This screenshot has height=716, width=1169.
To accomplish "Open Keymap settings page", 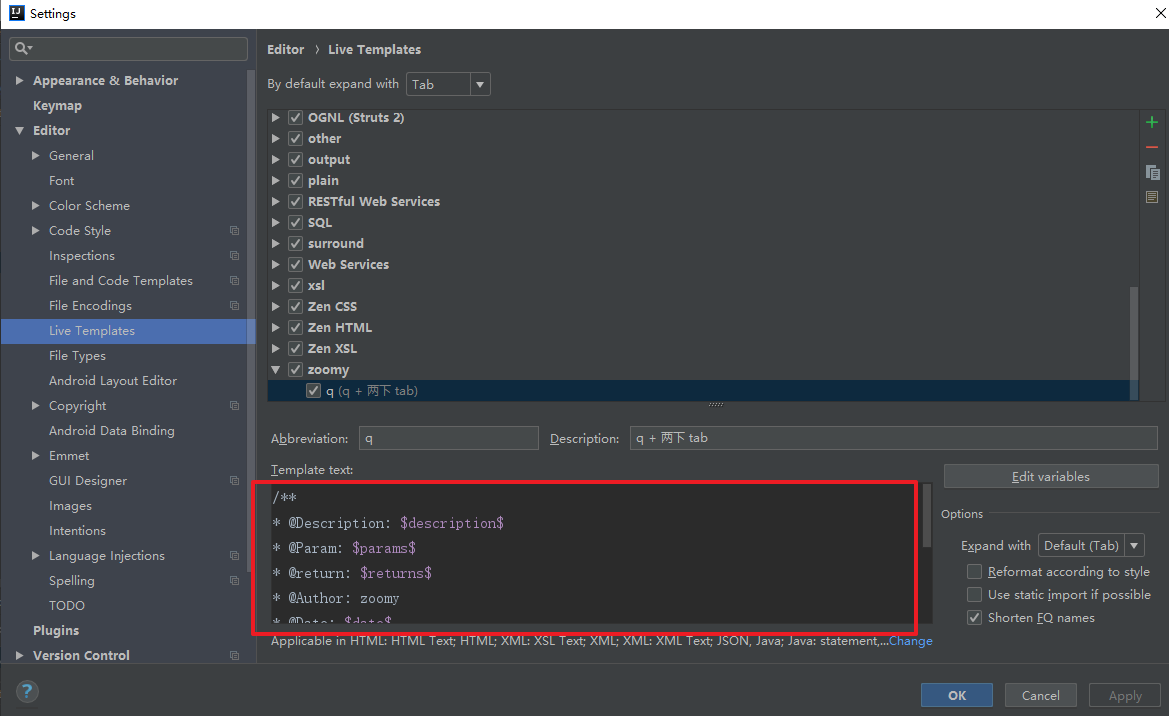I will (57, 106).
